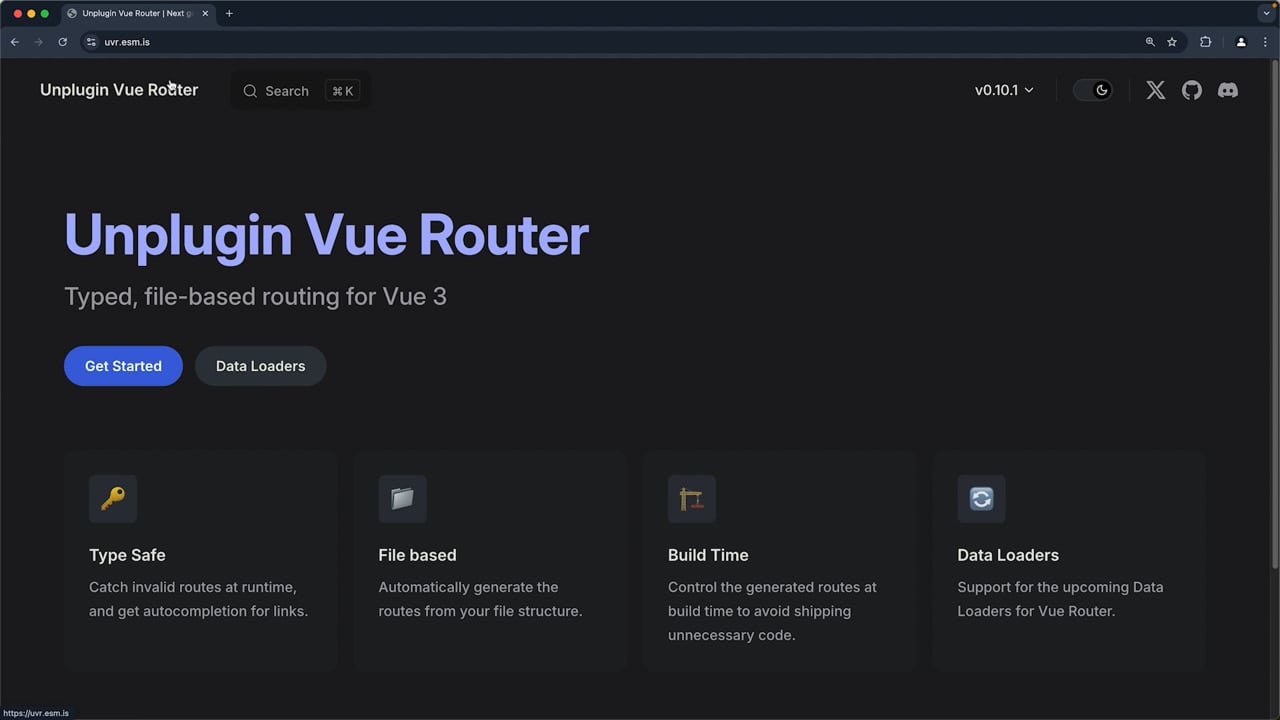The width and height of the screenshot is (1280, 720).
Task: Click the Get Started button
Action: tap(123, 366)
